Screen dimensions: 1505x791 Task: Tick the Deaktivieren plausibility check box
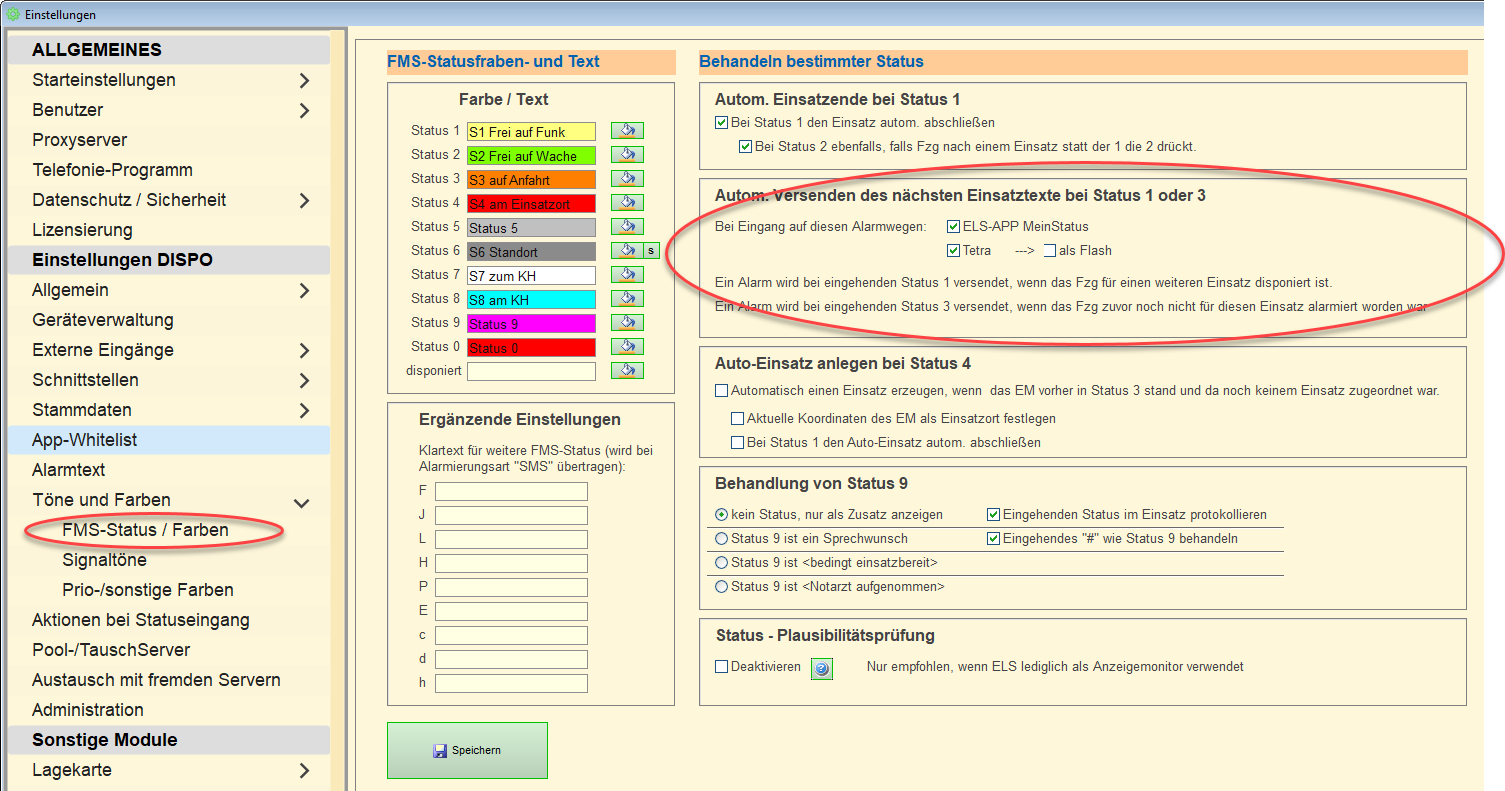coord(722,667)
